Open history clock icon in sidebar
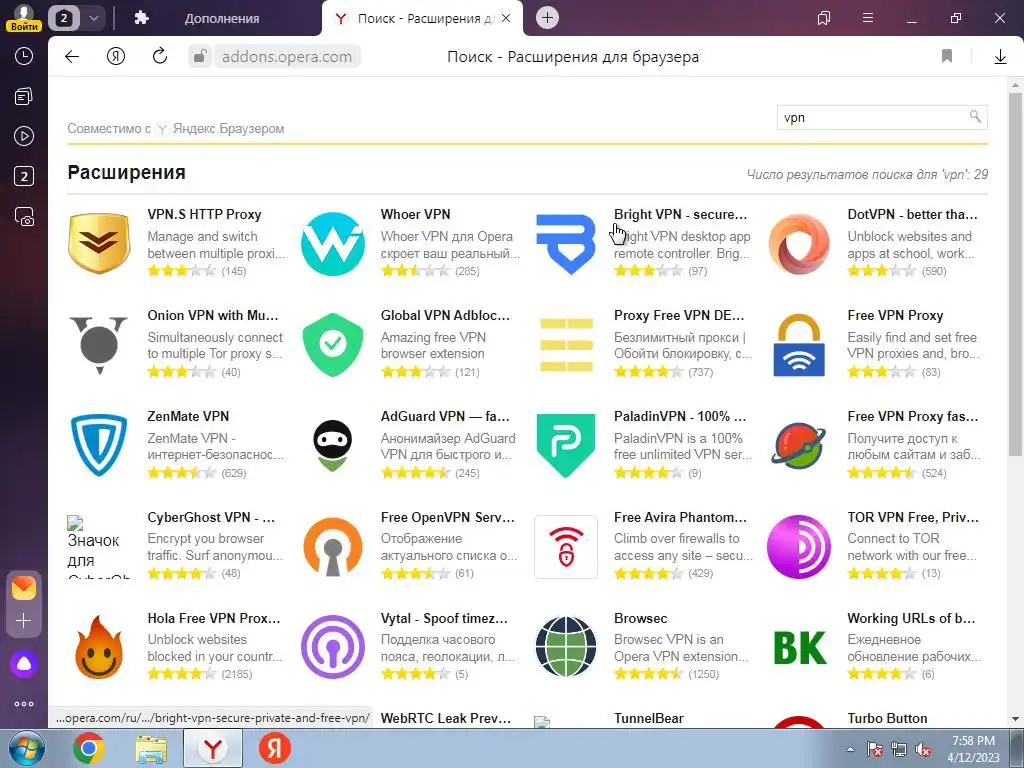Viewport: 1024px width, 768px height. click(x=24, y=56)
